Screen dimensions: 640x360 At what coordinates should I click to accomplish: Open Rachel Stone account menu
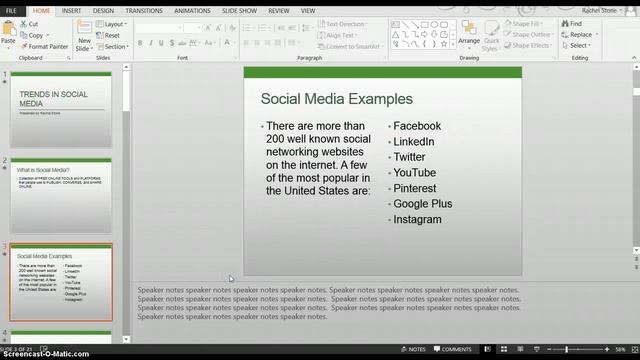coord(602,10)
